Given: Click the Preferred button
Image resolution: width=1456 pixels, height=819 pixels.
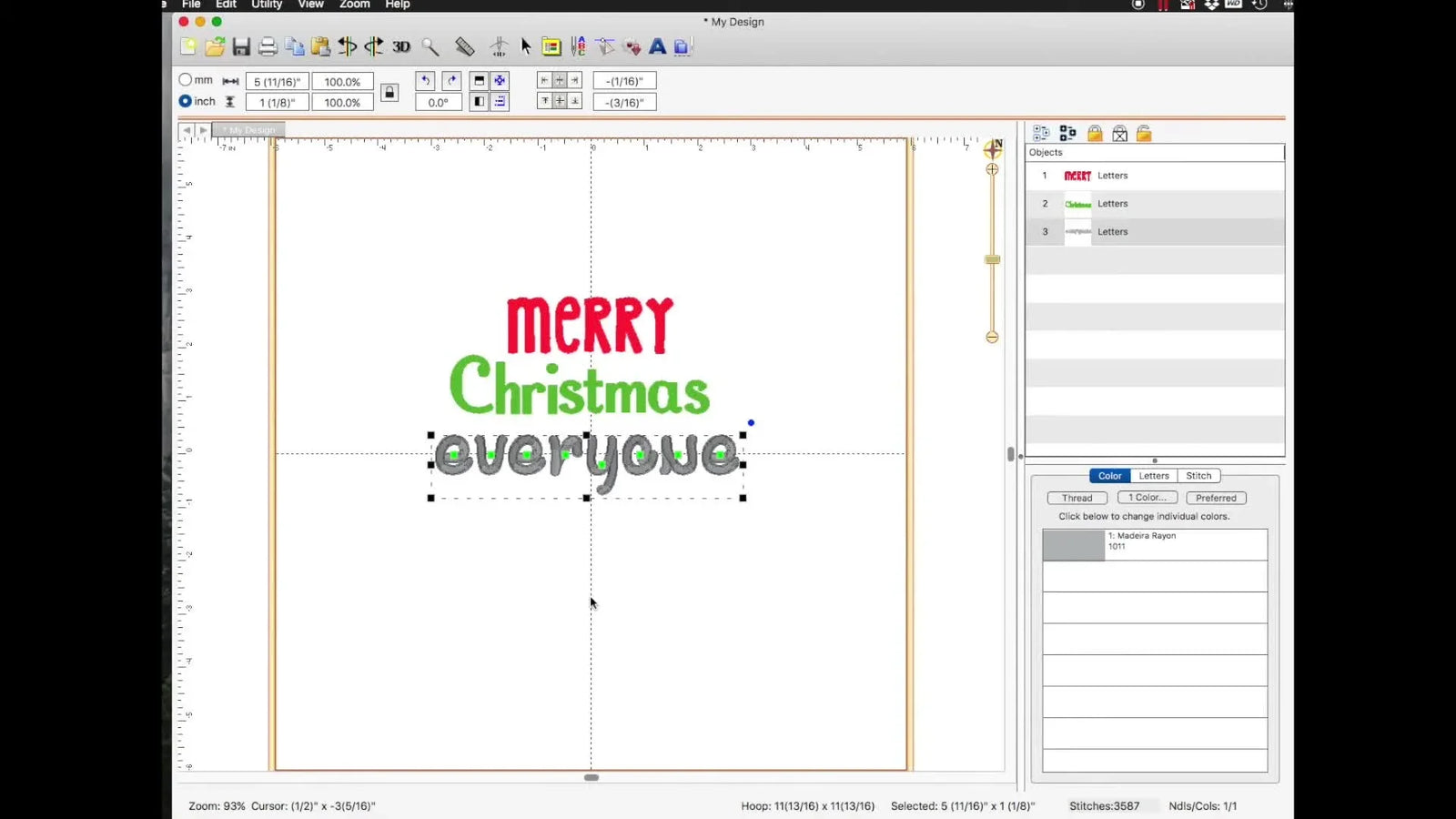Looking at the screenshot, I should click(1216, 498).
